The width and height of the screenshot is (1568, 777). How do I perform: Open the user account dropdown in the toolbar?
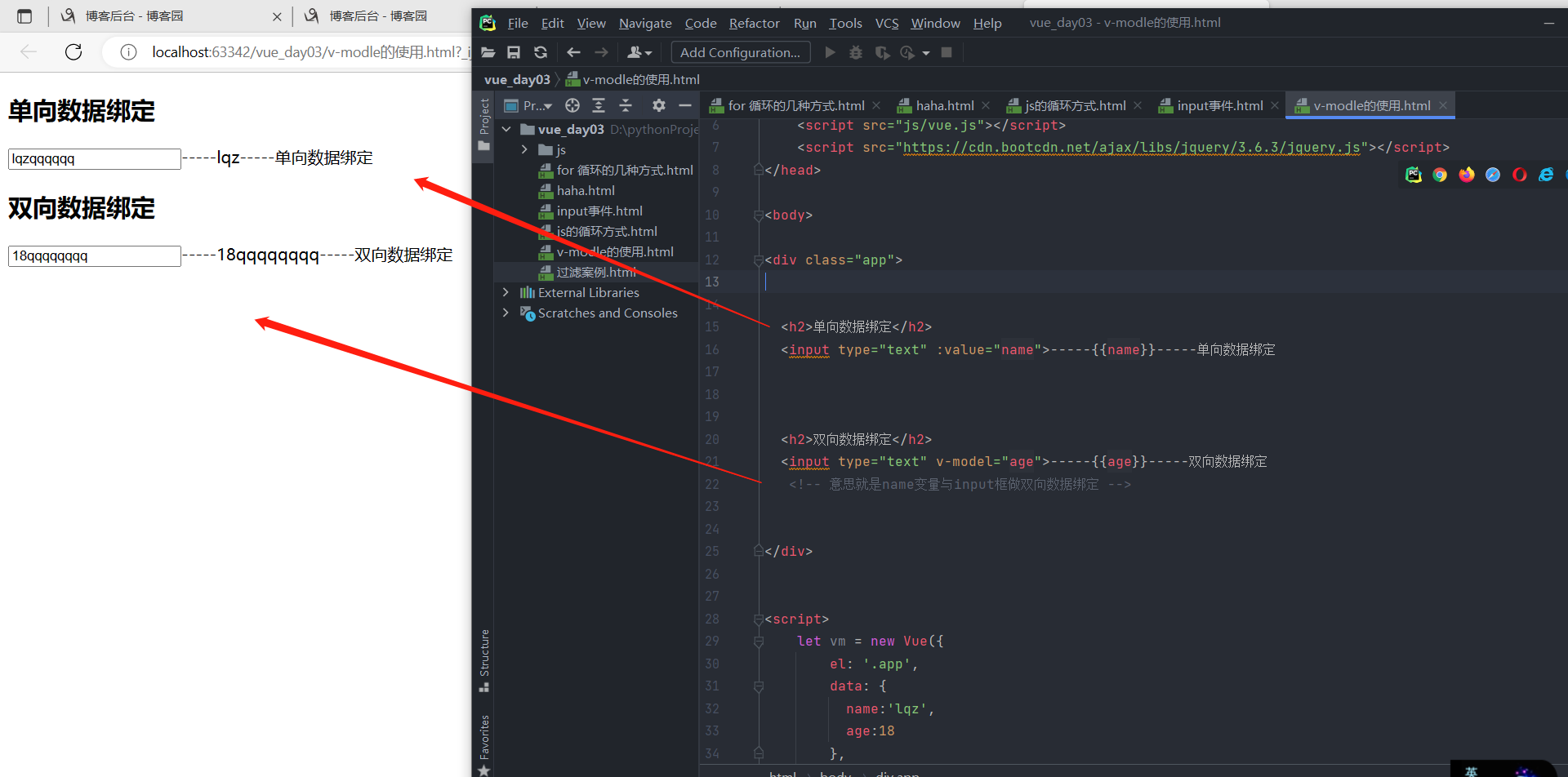639,52
